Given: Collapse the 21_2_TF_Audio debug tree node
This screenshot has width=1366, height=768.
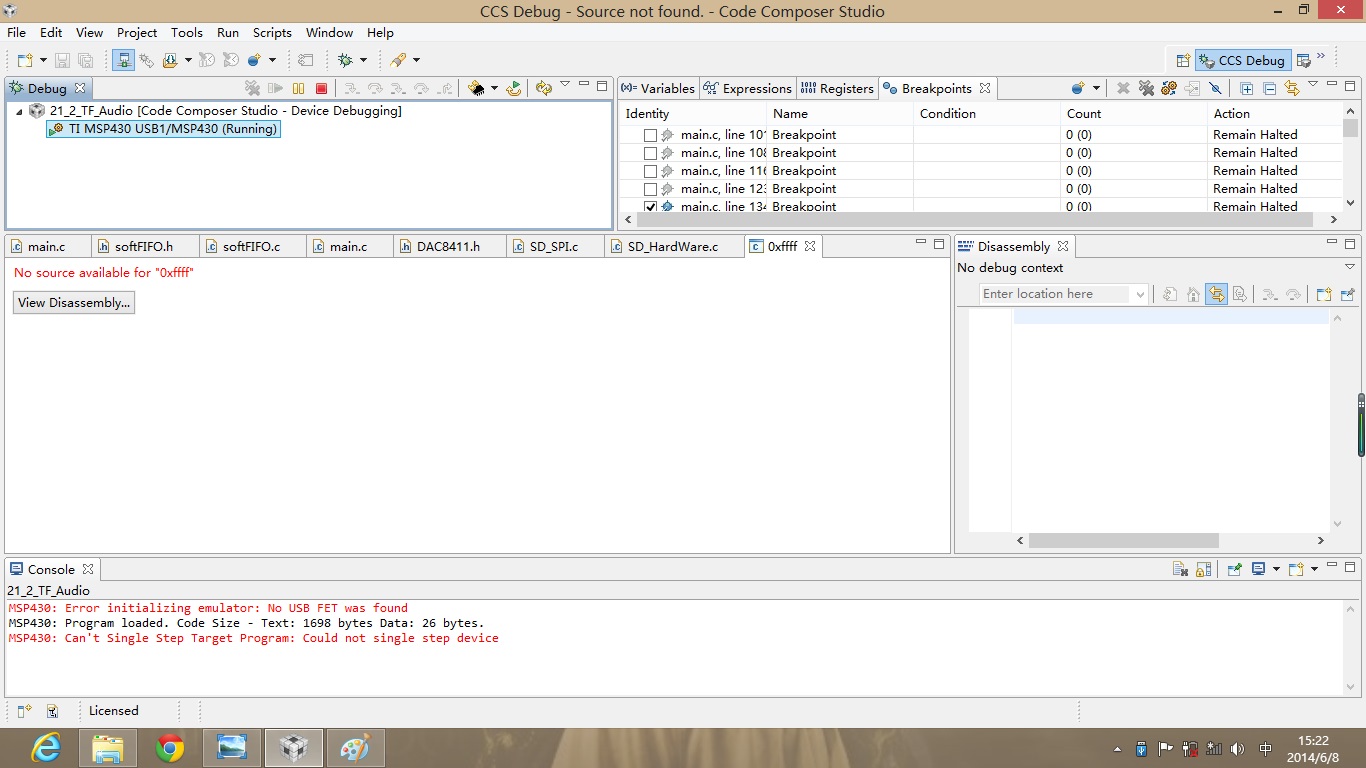Looking at the screenshot, I should click(19, 111).
